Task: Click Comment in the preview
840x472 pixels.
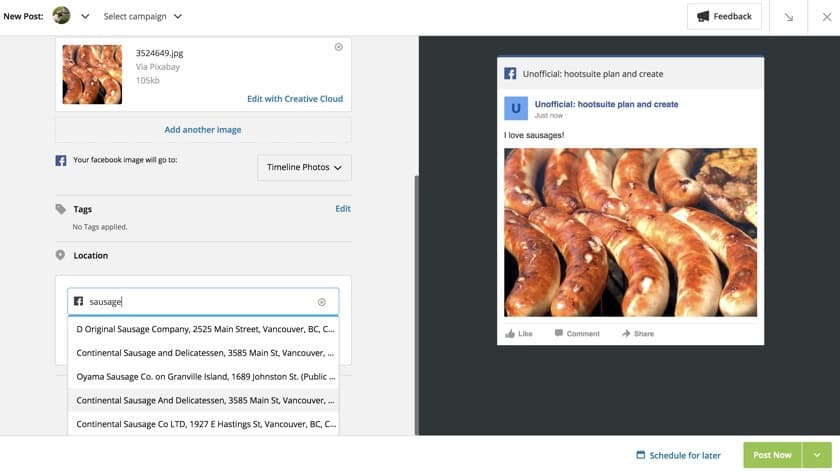Action: tap(577, 333)
